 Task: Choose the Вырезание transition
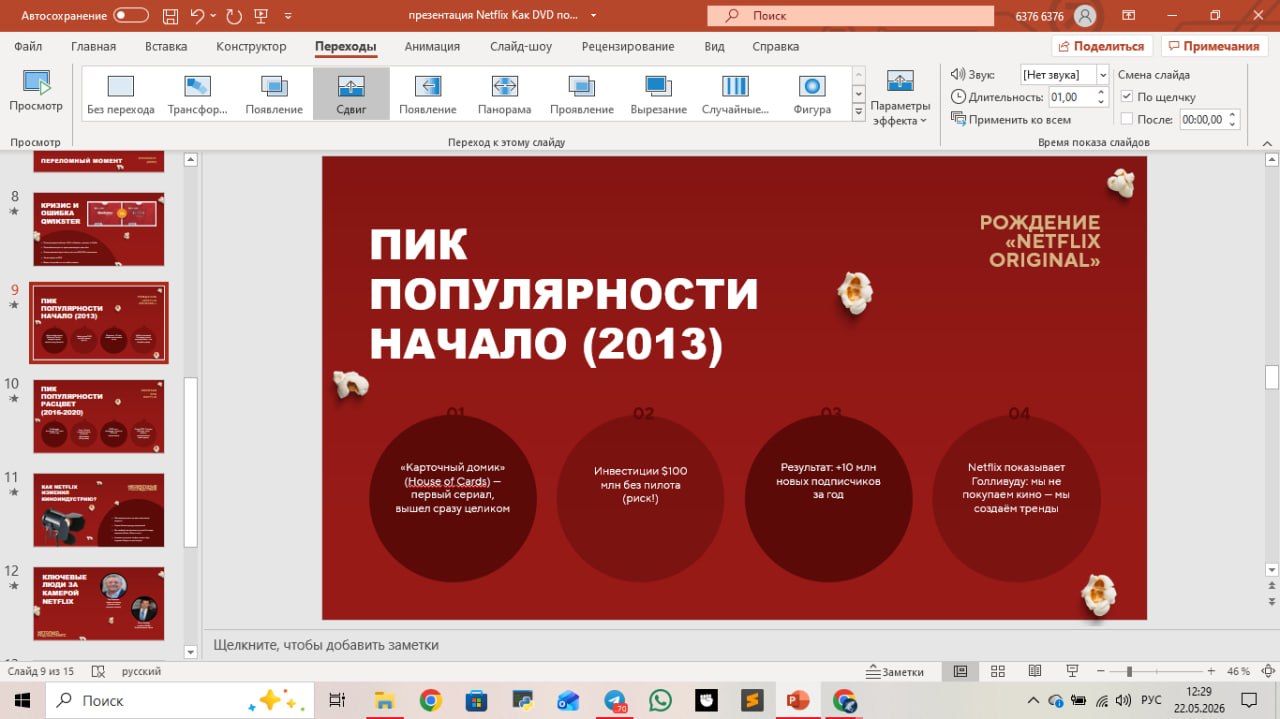coord(658,95)
